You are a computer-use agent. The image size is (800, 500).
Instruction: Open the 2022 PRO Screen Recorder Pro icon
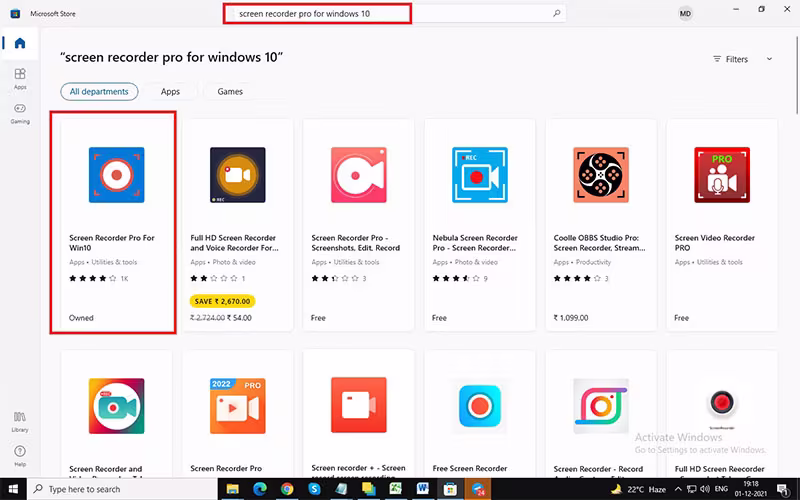238,406
